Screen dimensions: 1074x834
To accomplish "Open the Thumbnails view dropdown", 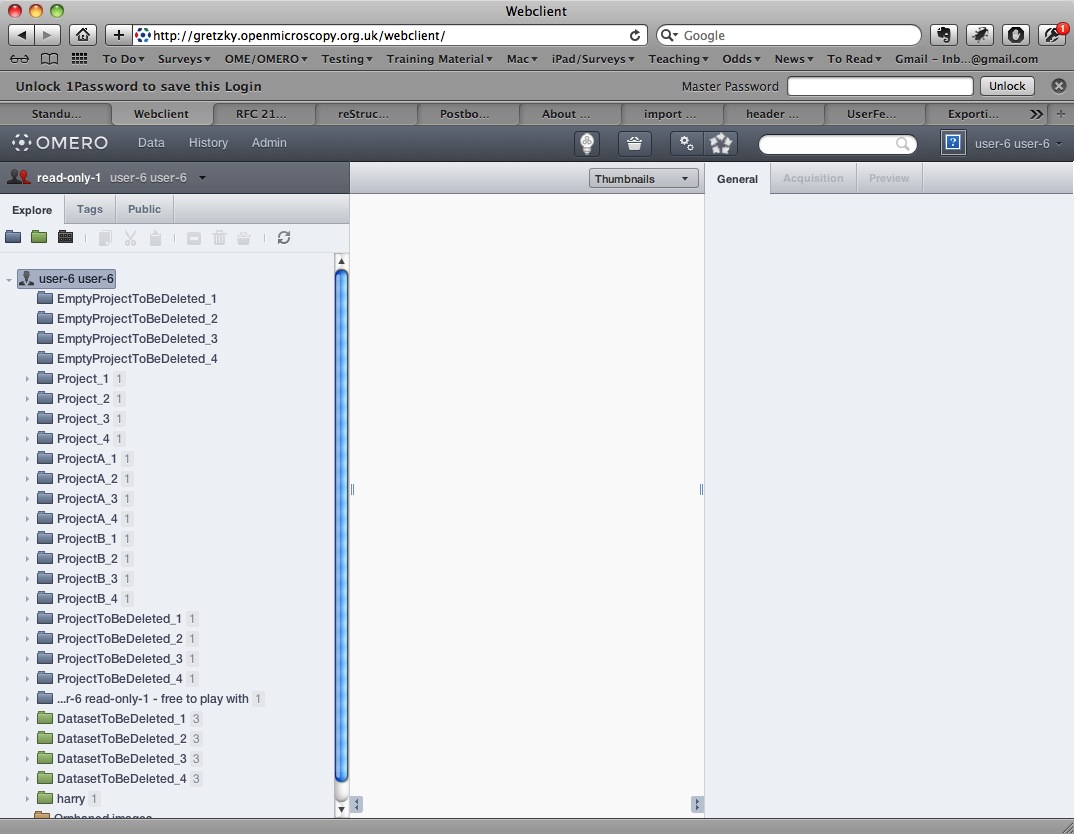I will click(x=643, y=179).
